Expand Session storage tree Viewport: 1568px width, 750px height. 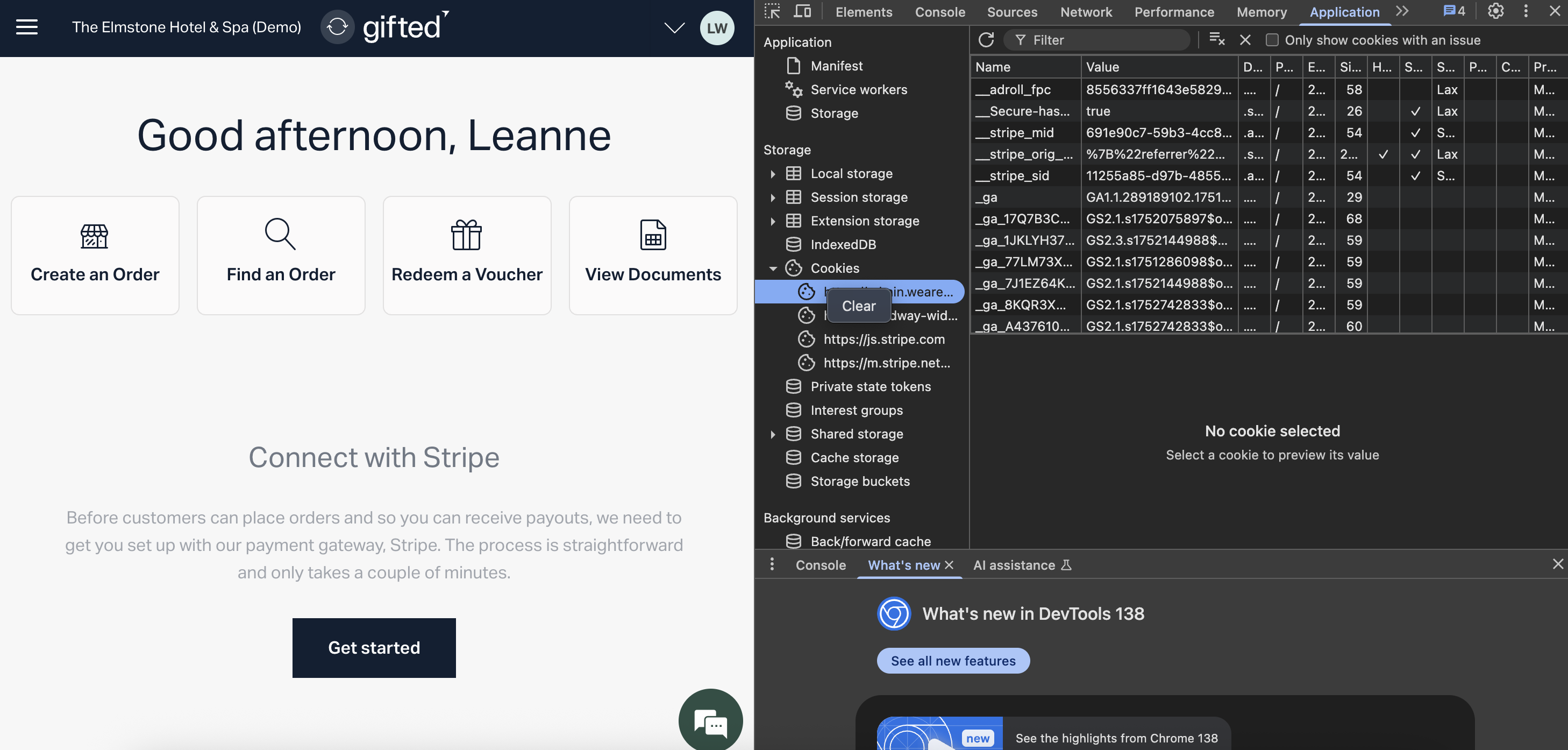point(772,197)
